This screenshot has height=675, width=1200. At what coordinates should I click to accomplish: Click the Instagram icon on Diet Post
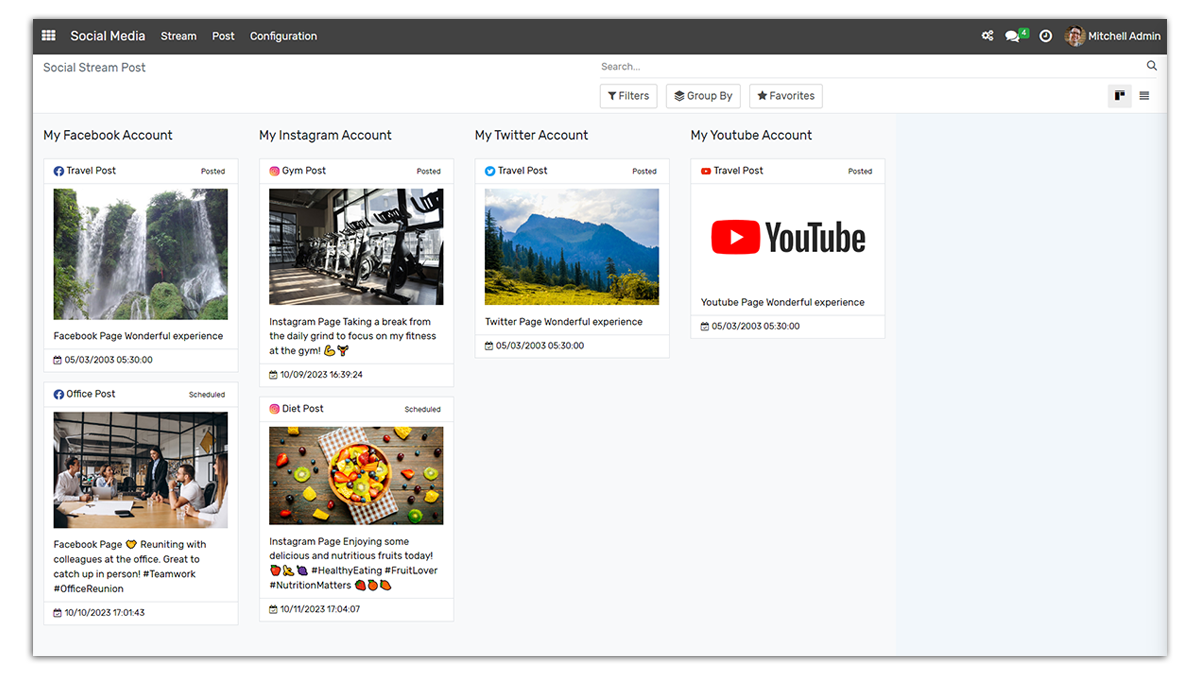273,408
